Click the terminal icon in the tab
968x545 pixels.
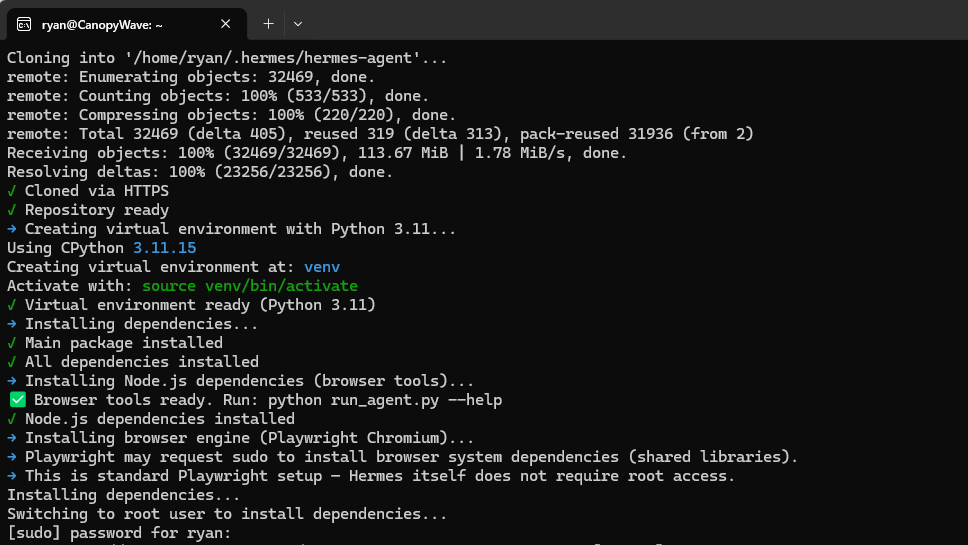point(23,23)
